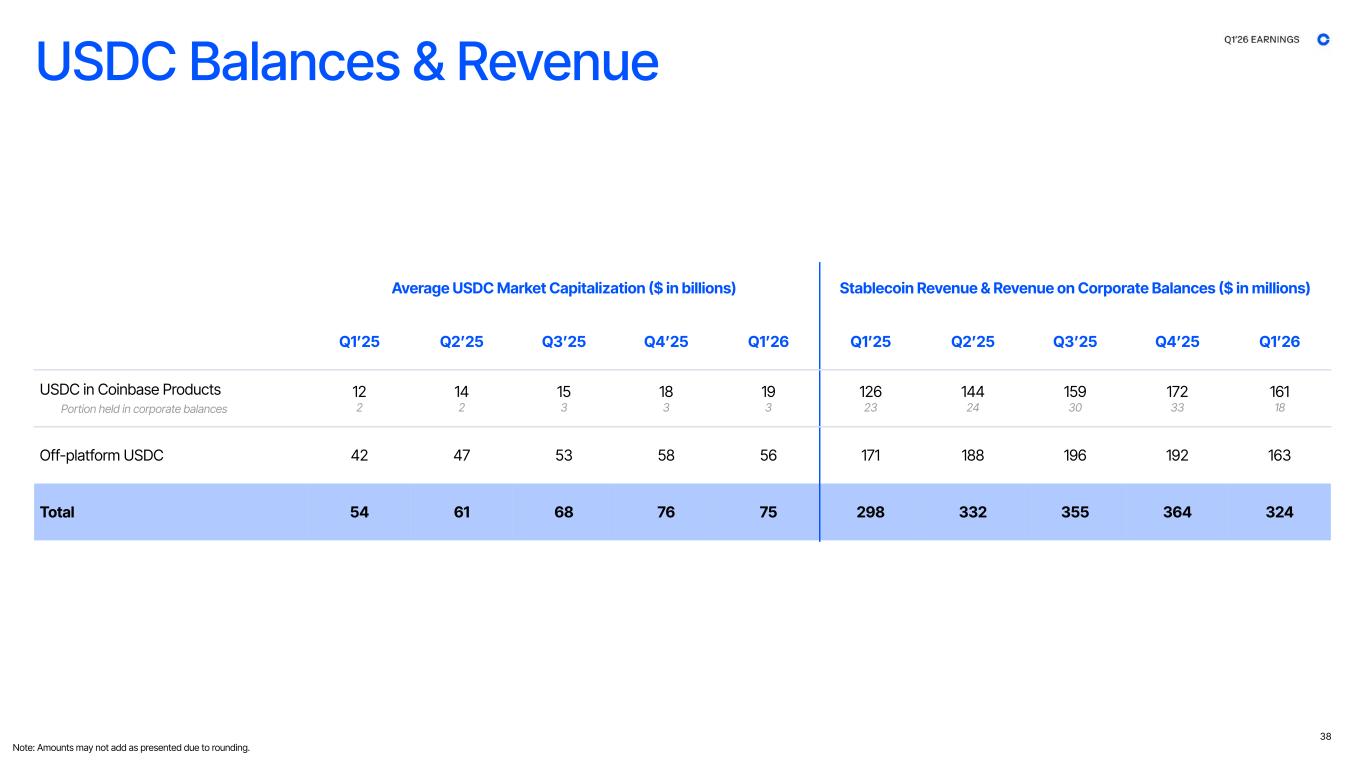
Task: Click Q1'26 column header under Market Capitalization
Action: [768, 342]
